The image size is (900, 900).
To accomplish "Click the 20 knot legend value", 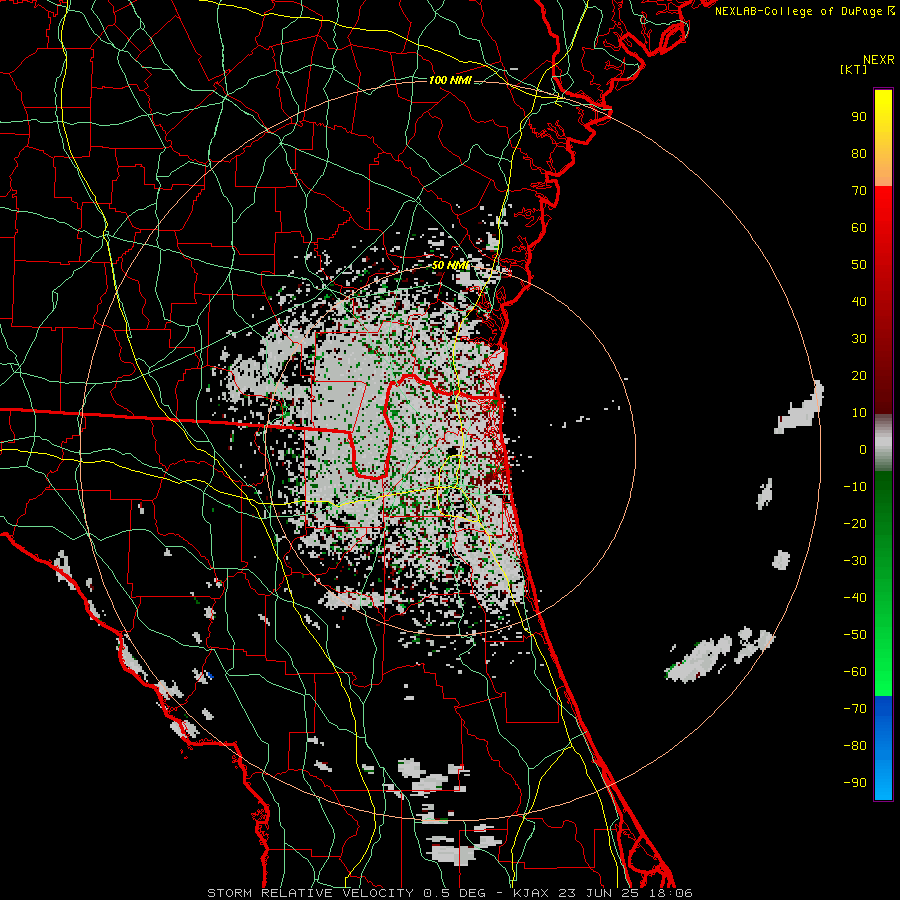I will 859,376.
